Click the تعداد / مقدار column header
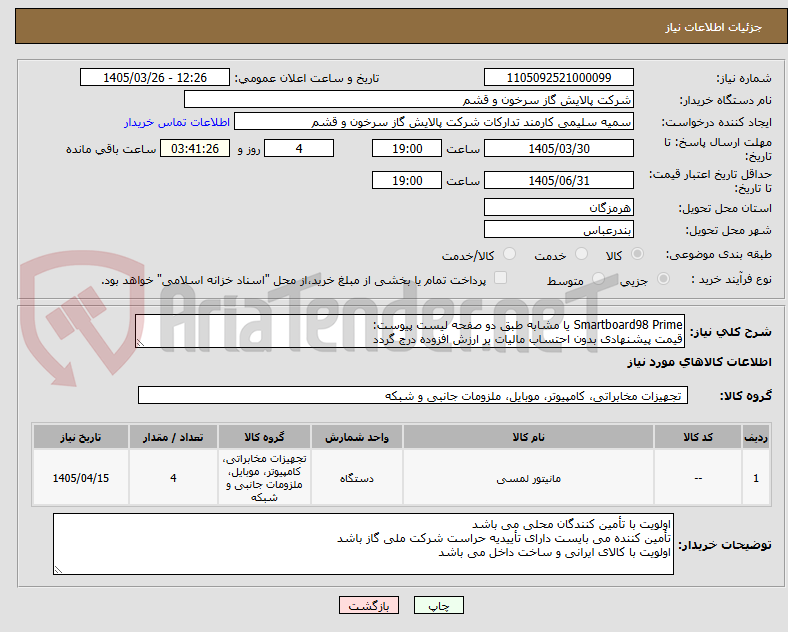Image resolution: width=788 pixels, height=632 pixels. tap(173, 437)
